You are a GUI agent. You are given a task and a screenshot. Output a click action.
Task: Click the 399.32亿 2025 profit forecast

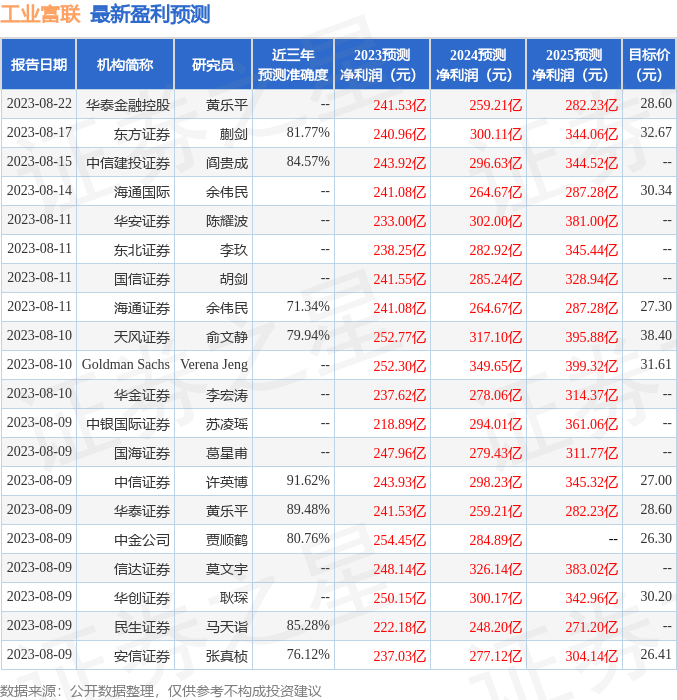click(x=592, y=366)
